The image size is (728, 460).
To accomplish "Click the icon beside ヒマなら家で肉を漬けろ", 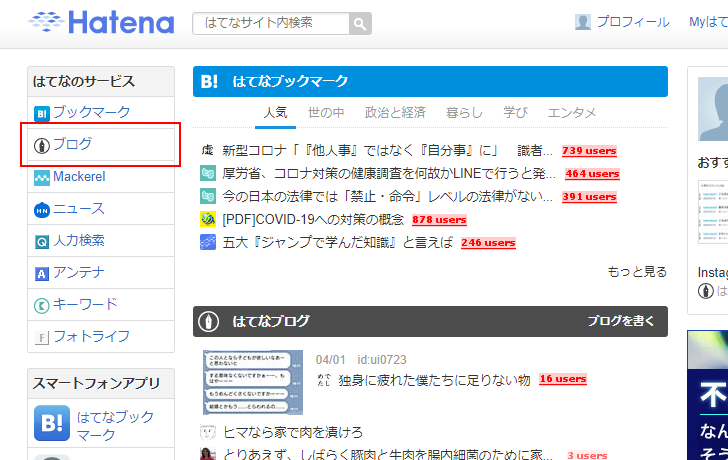I will click(208, 432).
